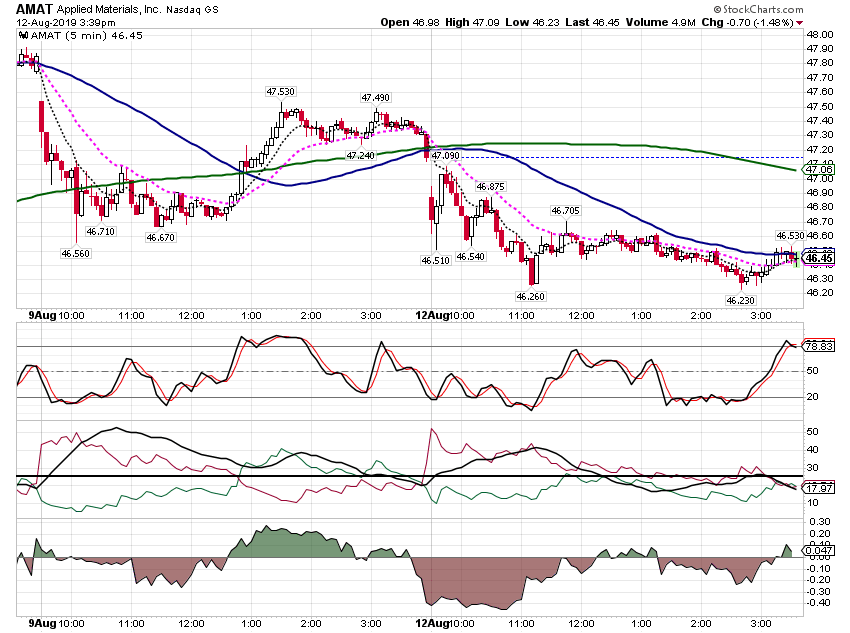Click the 46.710 price label

(101, 231)
